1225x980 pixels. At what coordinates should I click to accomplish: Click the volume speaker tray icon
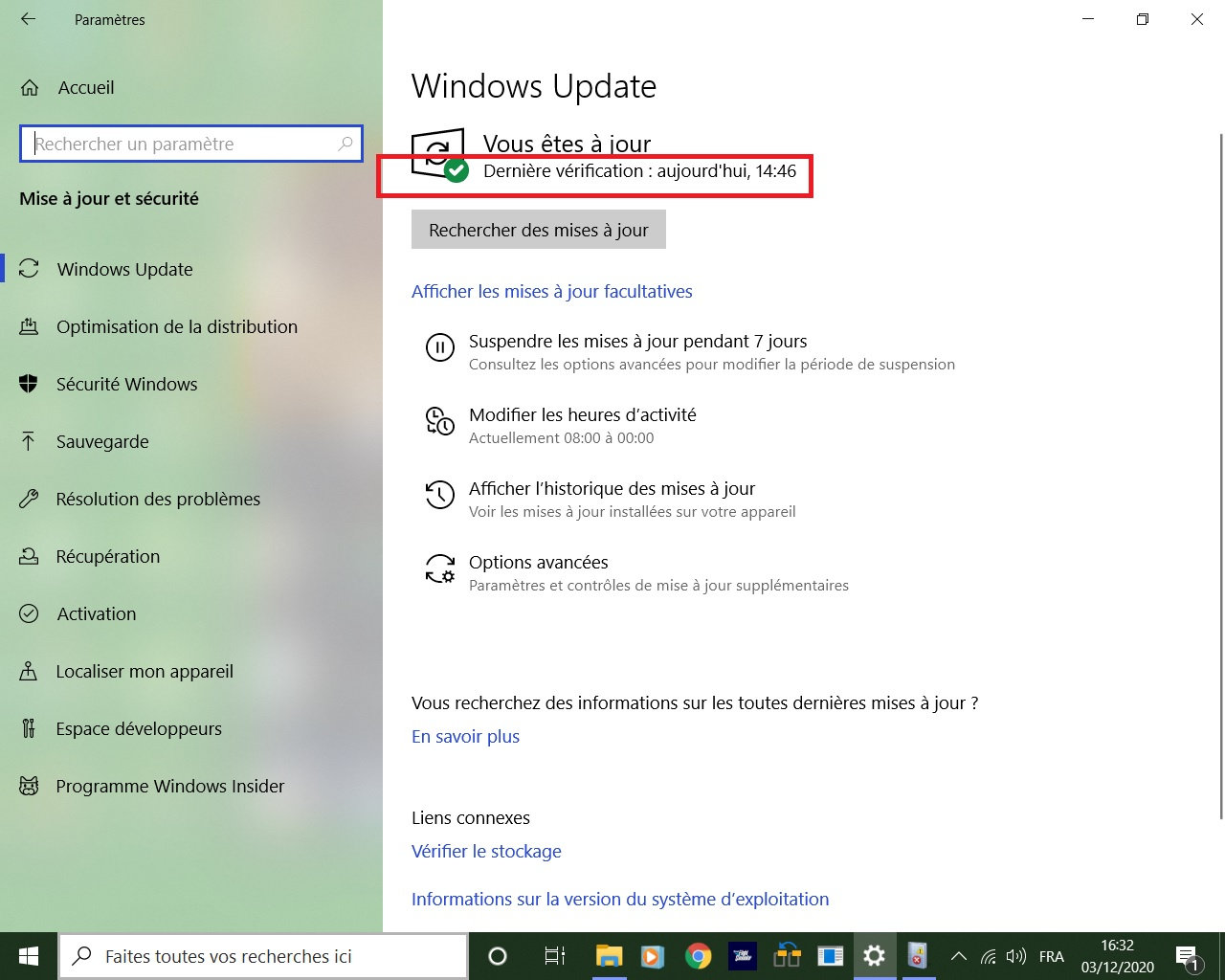click(x=1016, y=956)
